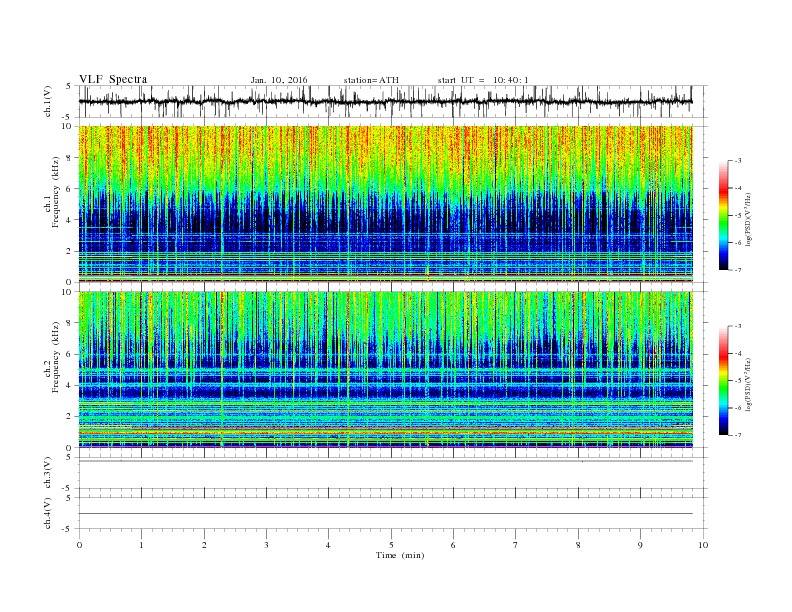792x612 pixels.
Task: Click the "station=ATH" header label
Action: 371,80
